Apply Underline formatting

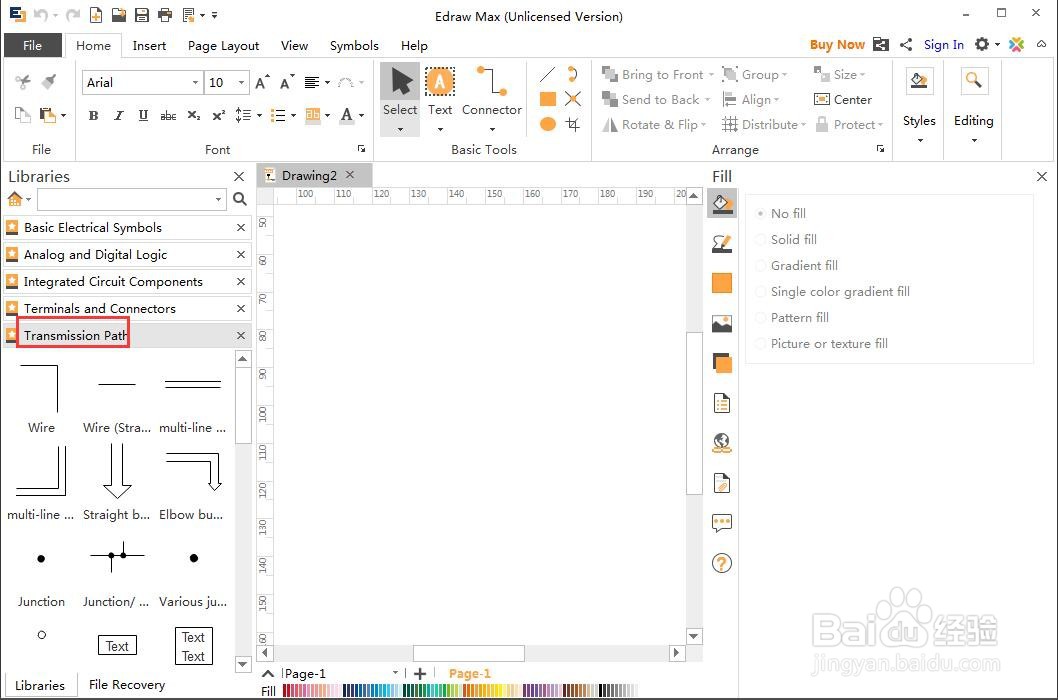click(x=143, y=115)
